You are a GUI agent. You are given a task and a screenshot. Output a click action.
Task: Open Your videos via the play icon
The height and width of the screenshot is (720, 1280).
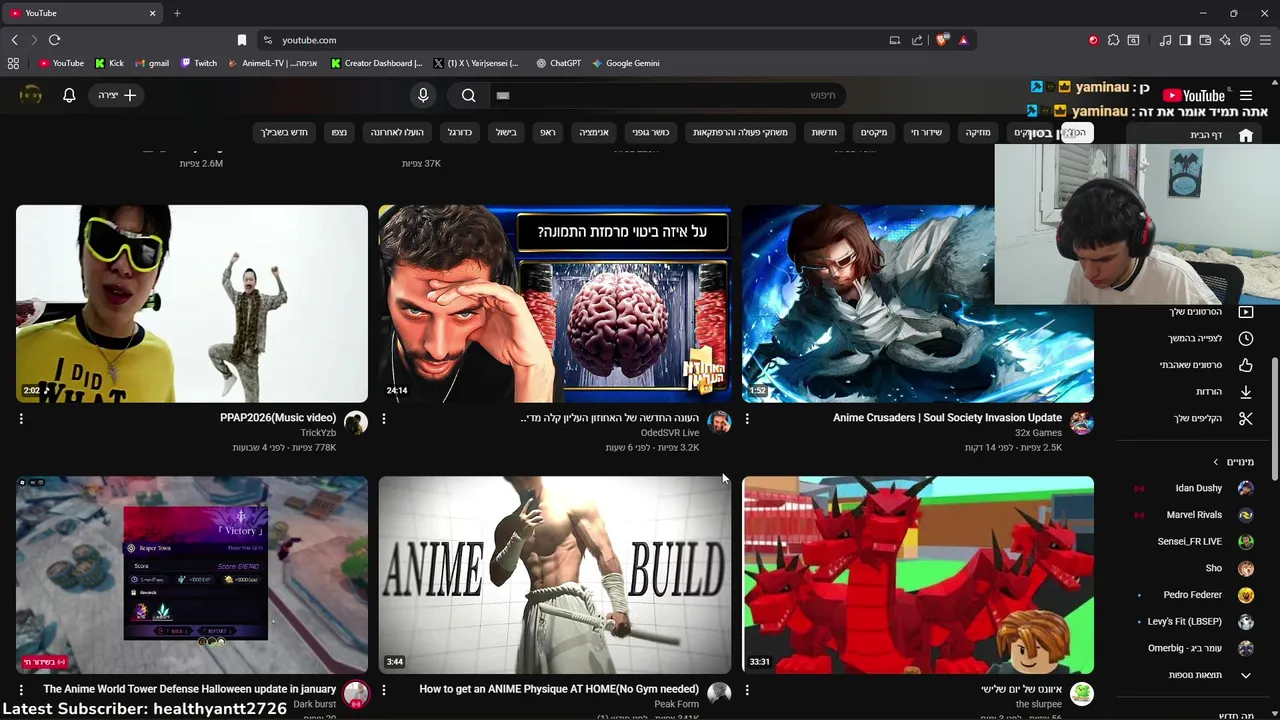coord(1246,312)
